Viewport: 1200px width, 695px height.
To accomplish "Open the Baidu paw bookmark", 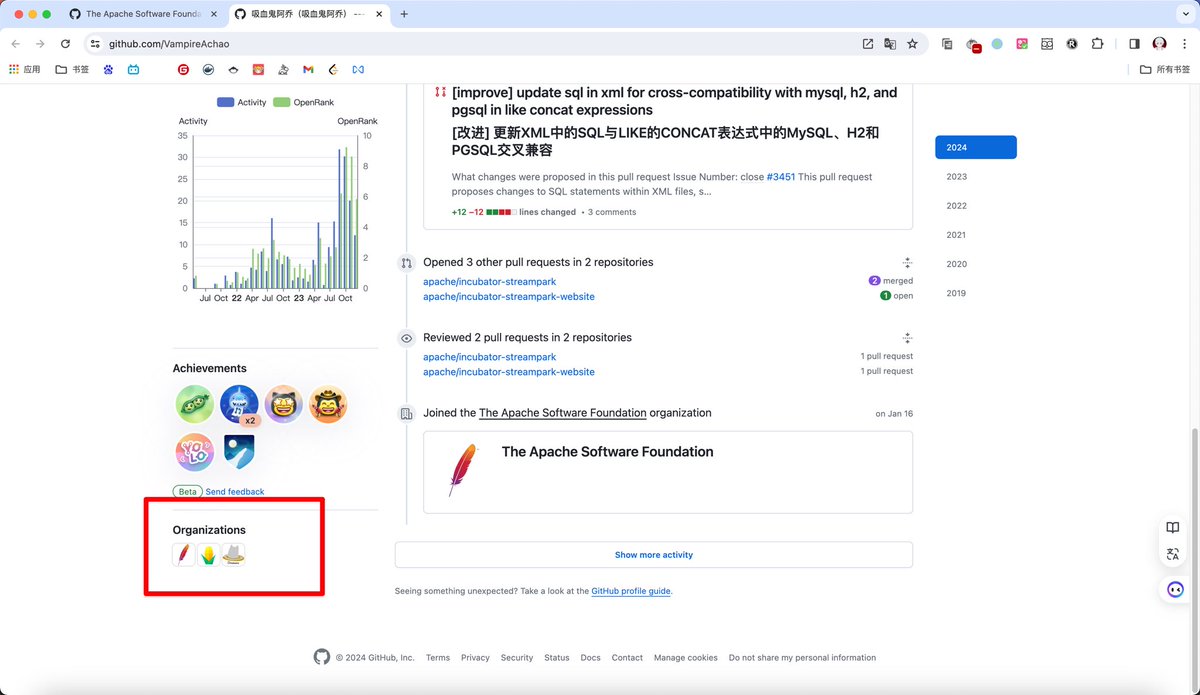I will pos(107,69).
